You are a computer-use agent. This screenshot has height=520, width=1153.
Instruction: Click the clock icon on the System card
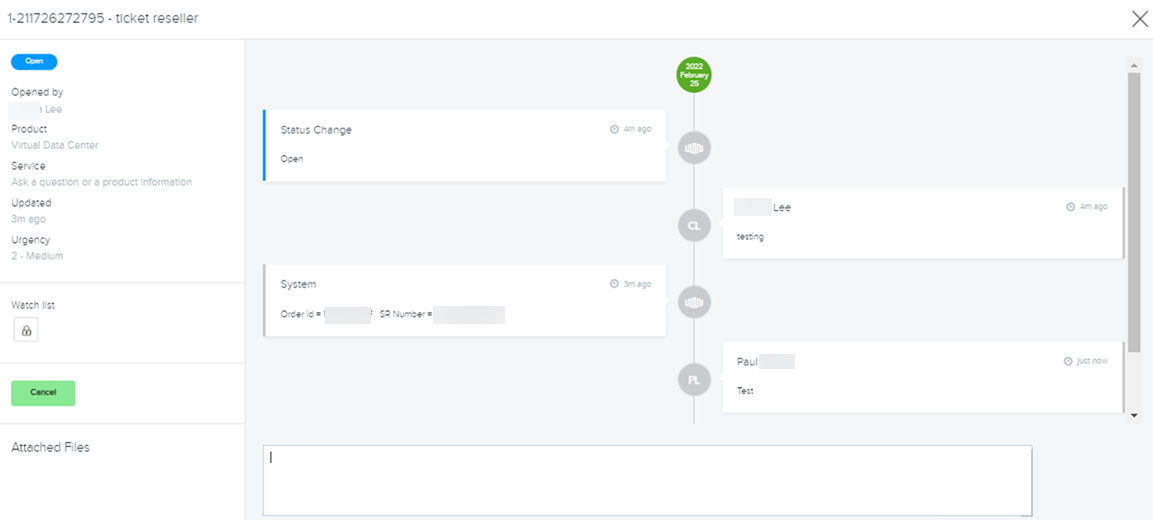pos(614,284)
